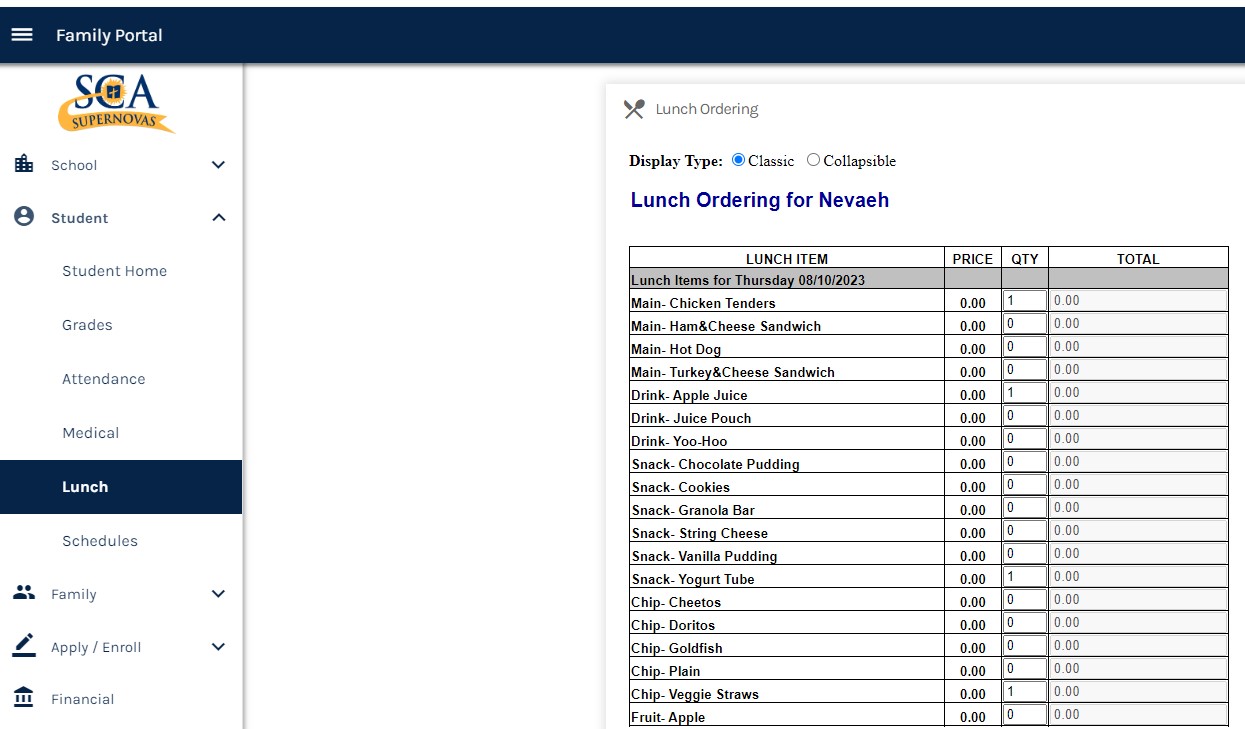This screenshot has width=1245, height=729.
Task: Click quantity field for Granola Bar
Action: click(x=1025, y=507)
